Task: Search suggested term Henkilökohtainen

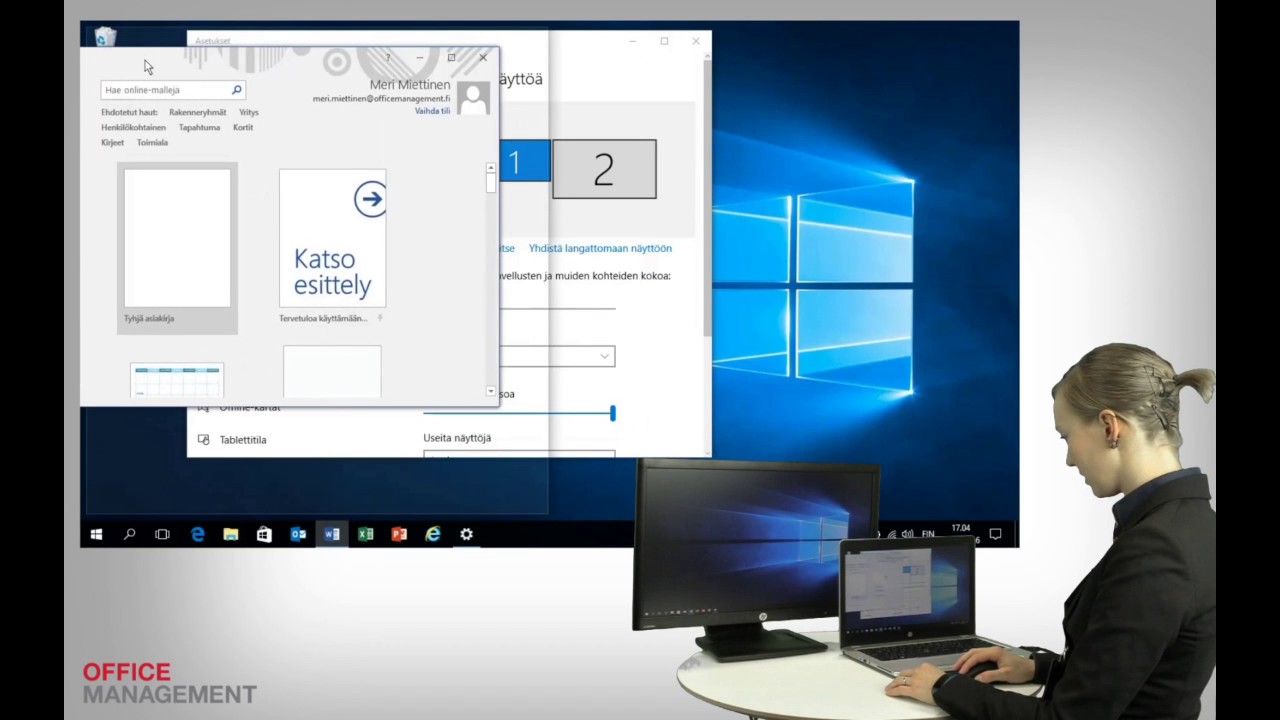Action: tap(133, 128)
